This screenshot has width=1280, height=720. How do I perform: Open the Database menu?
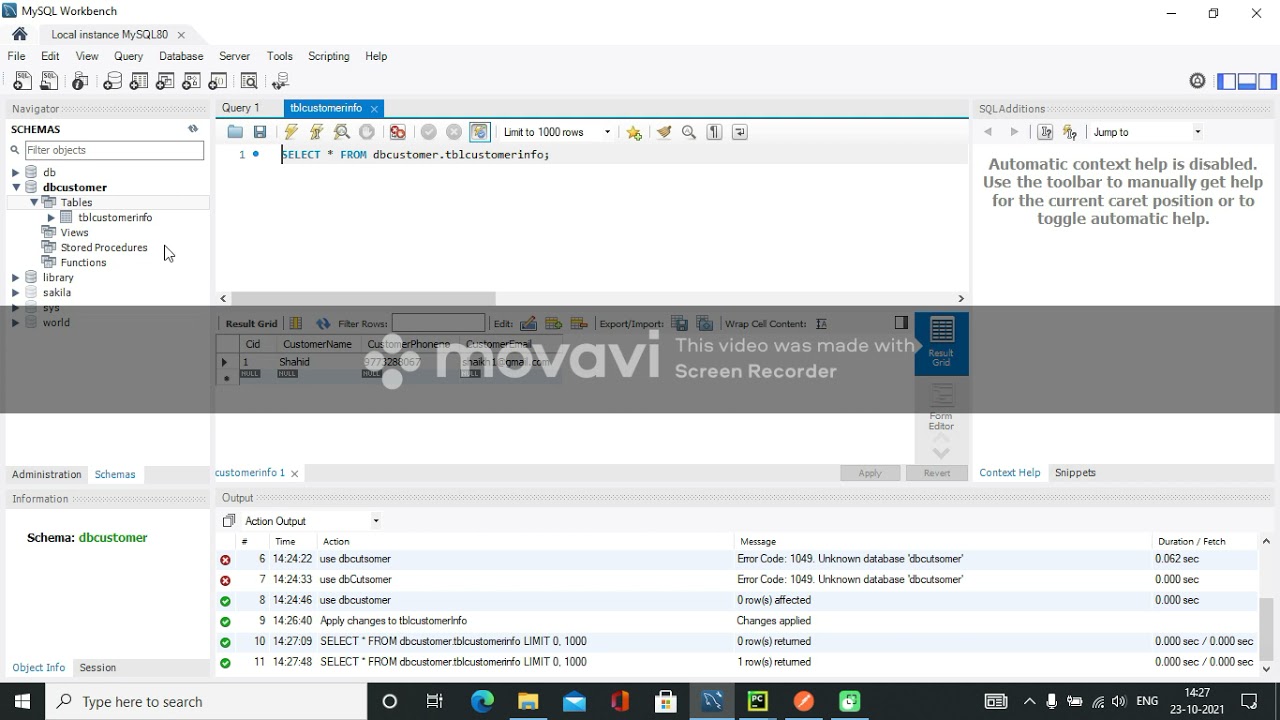(181, 56)
